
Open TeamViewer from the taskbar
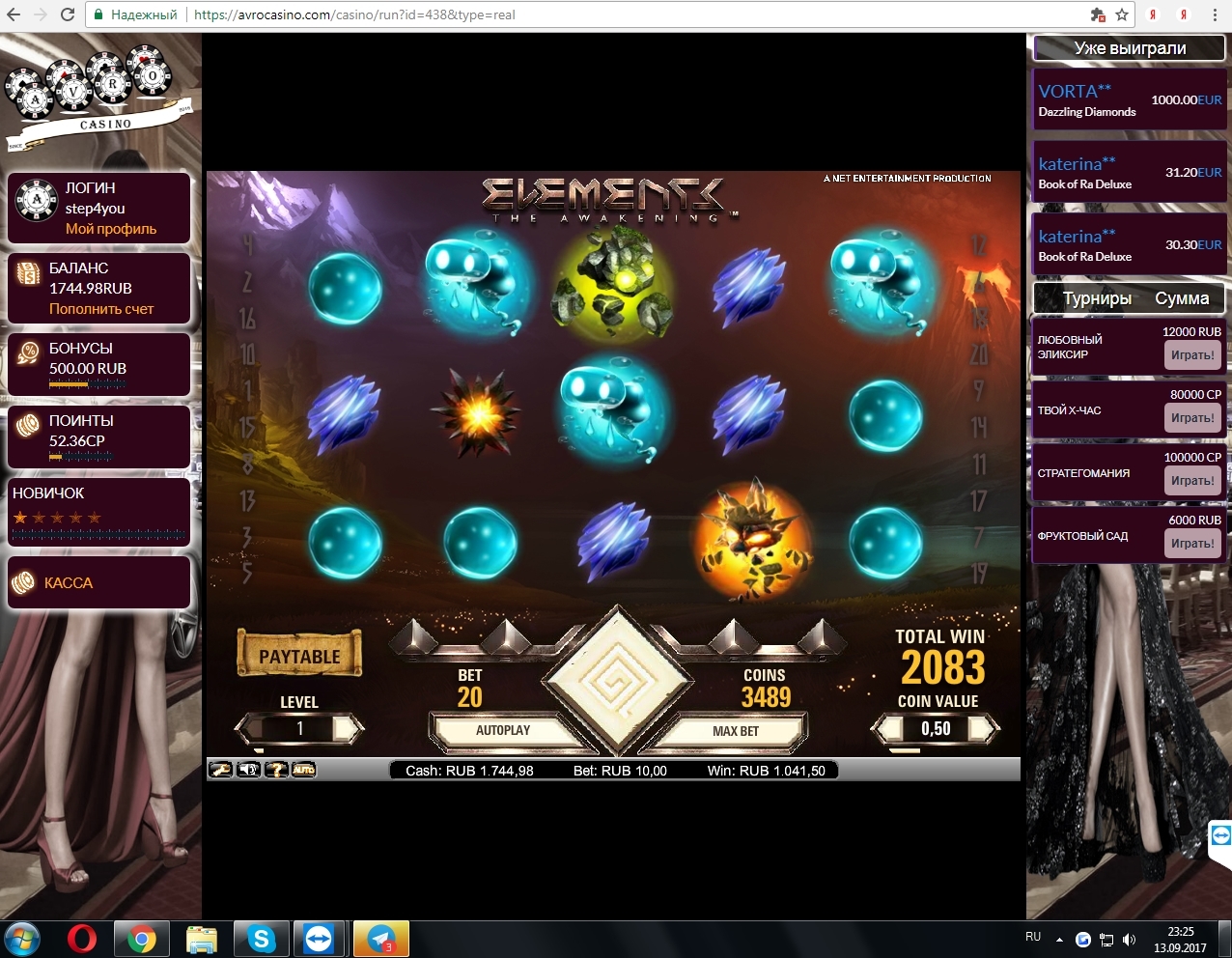[x=320, y=939]
